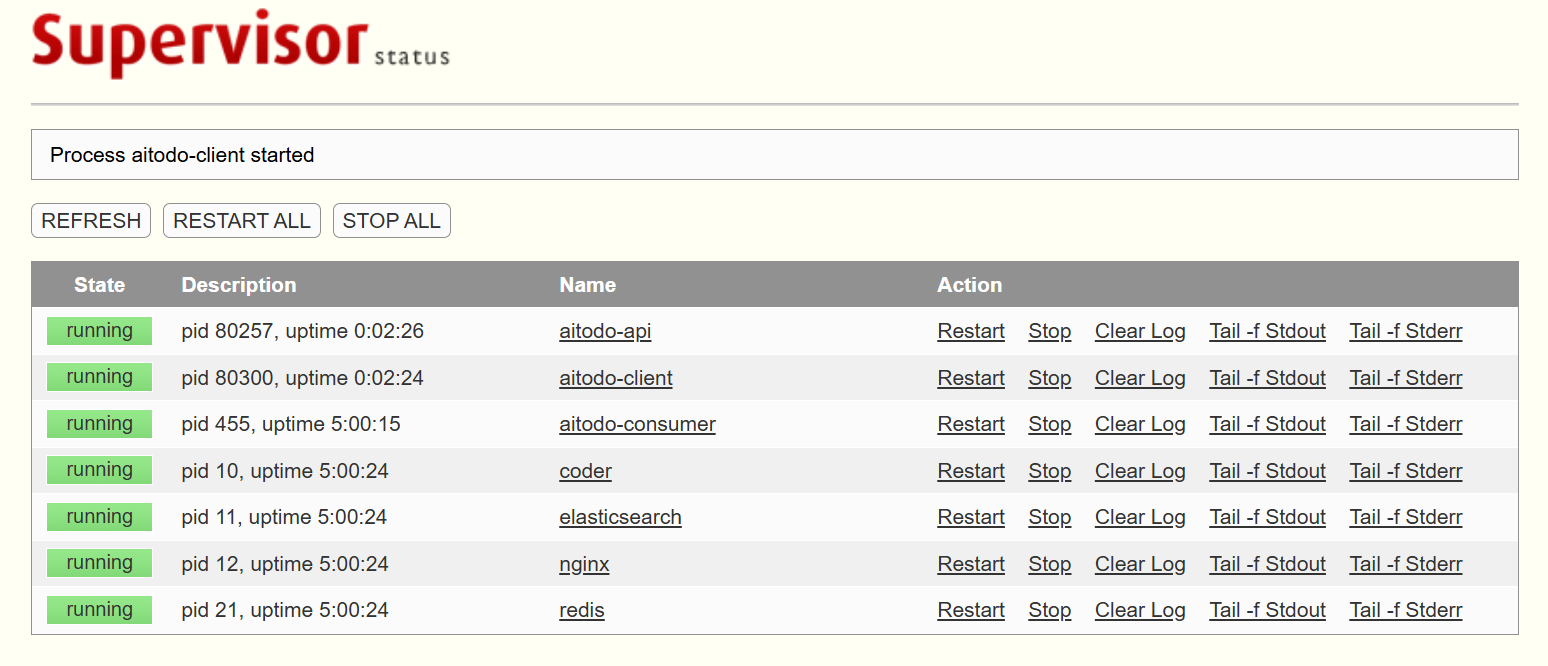
Task: Stop the aitodo-api process
Action: (1050, 331)
